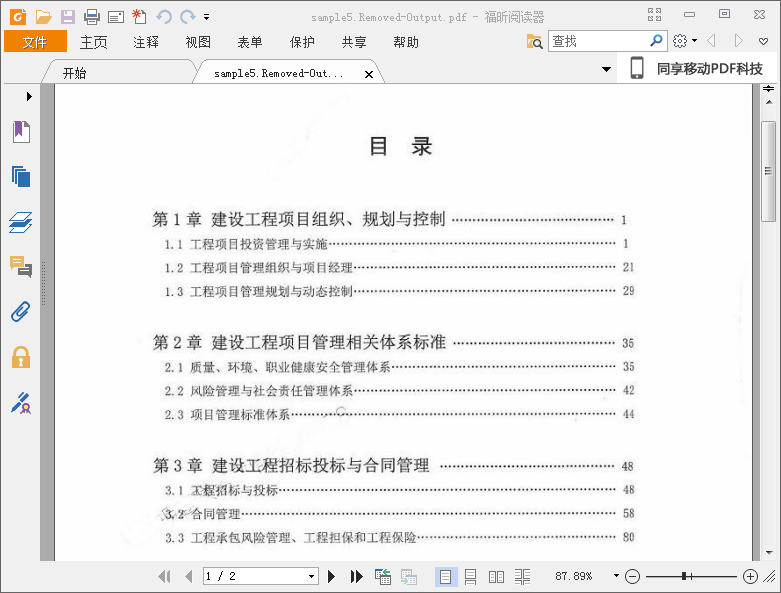Viewport: 781px width, 593px height.
Task: Select facing pages view mode
Action: tap(497, 577)
